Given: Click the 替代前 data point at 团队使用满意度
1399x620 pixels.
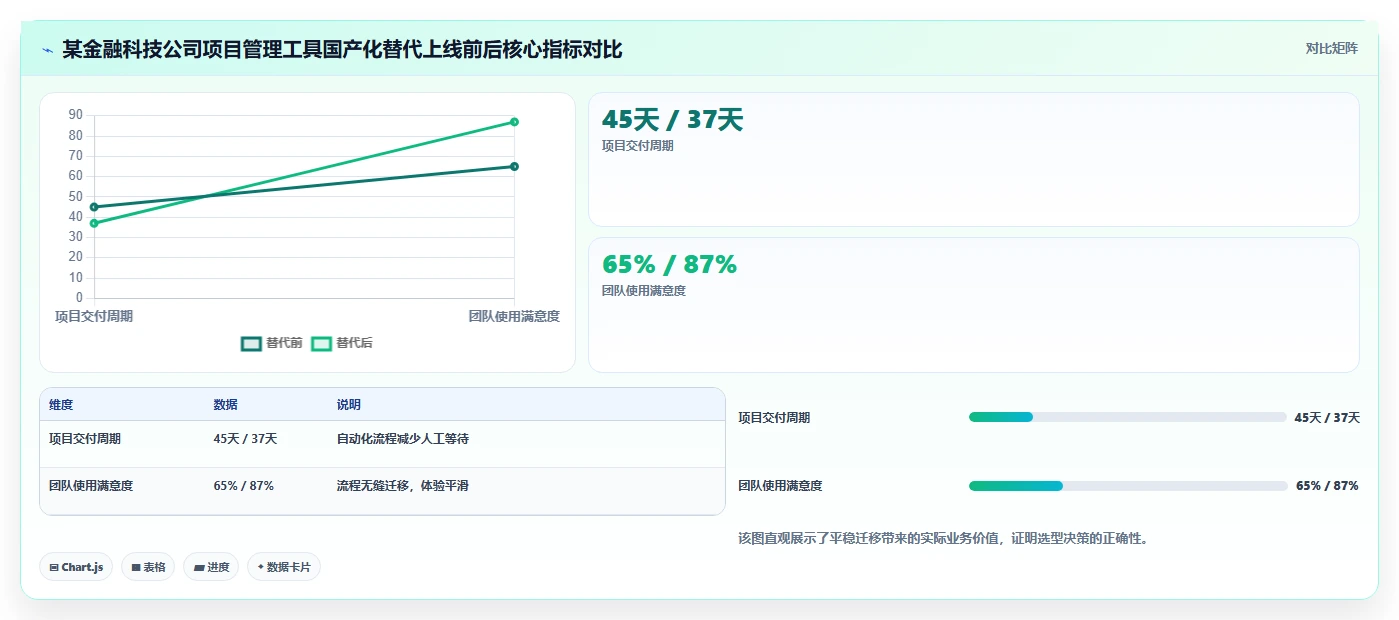Looking at the screenshot, I should [x=514, y=166].
